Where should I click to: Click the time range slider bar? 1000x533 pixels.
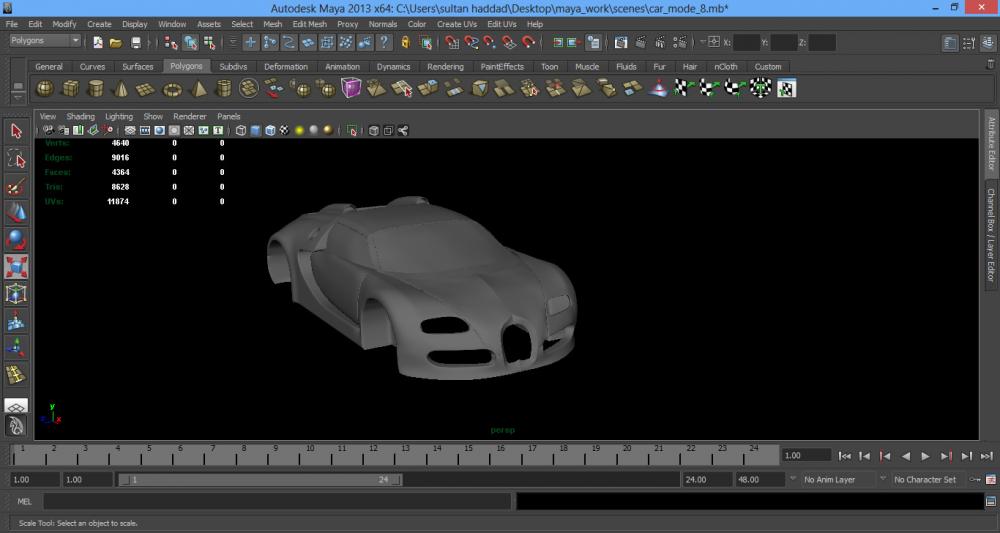pyautogui.click(x=260, y=480)
